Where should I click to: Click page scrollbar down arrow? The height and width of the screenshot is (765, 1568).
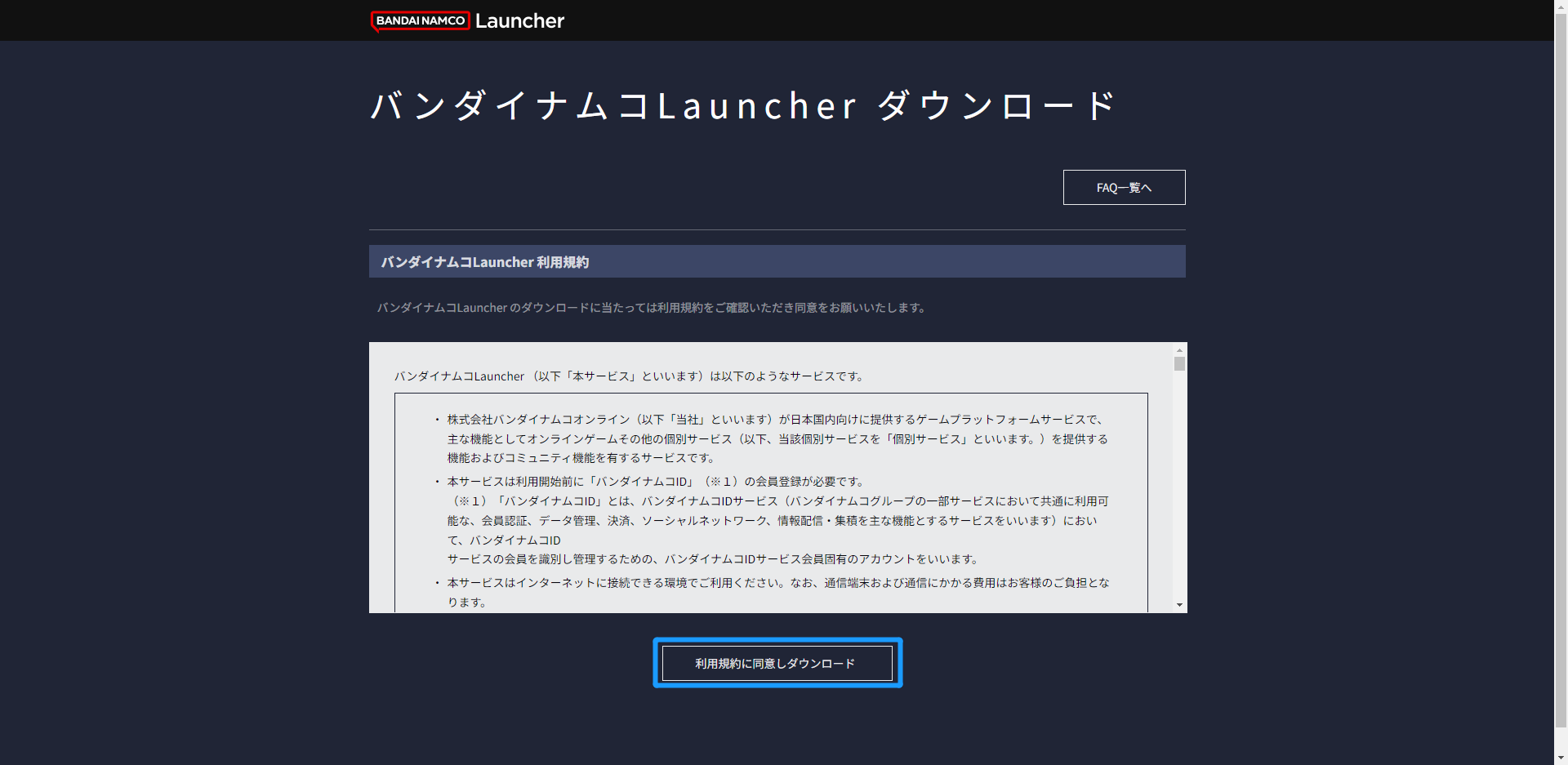coord(1561,758)
